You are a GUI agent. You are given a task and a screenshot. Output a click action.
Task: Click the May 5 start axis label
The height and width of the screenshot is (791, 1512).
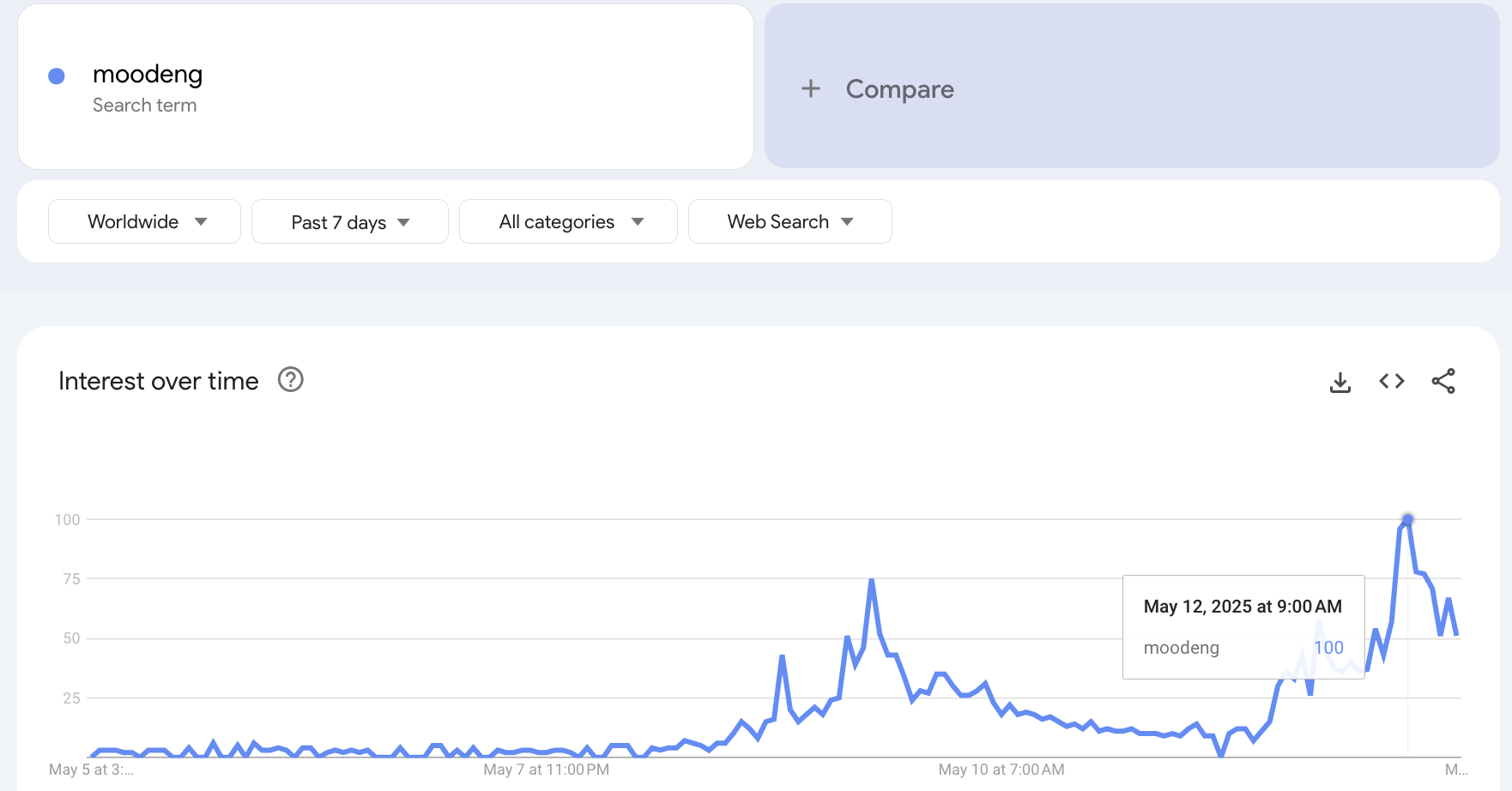click(x=91, y=770)
